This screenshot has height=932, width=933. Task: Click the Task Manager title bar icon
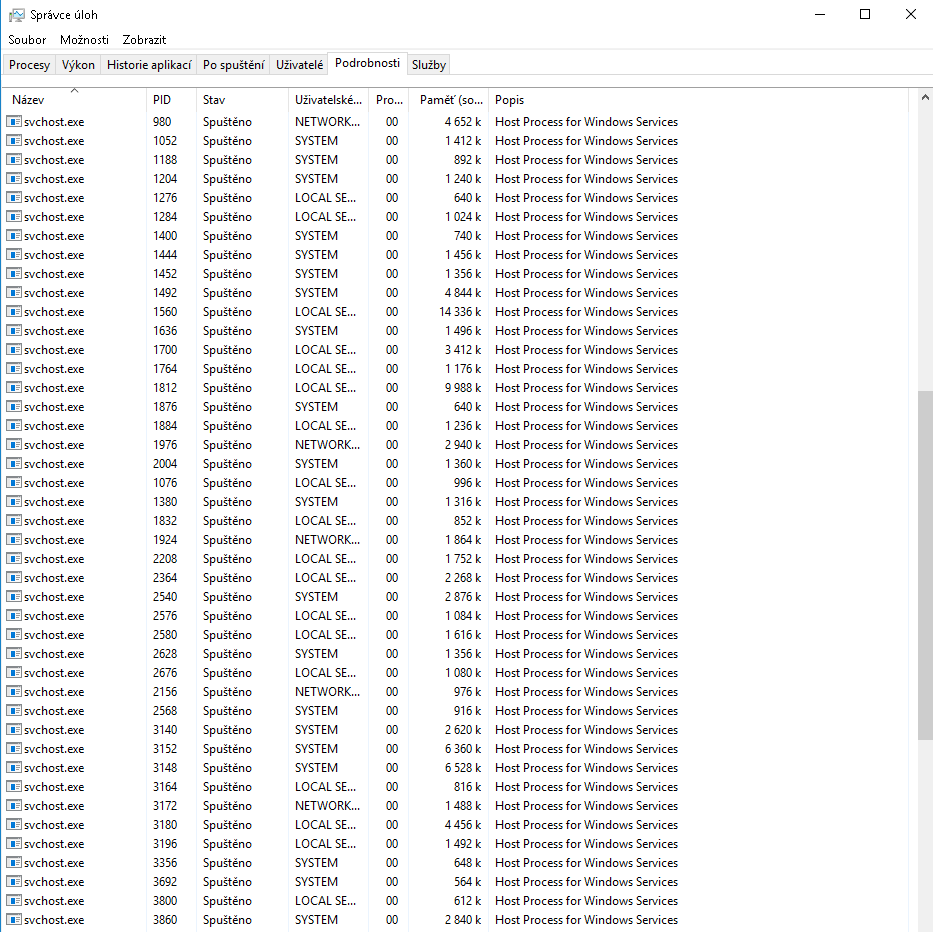[x=17, y=15]
